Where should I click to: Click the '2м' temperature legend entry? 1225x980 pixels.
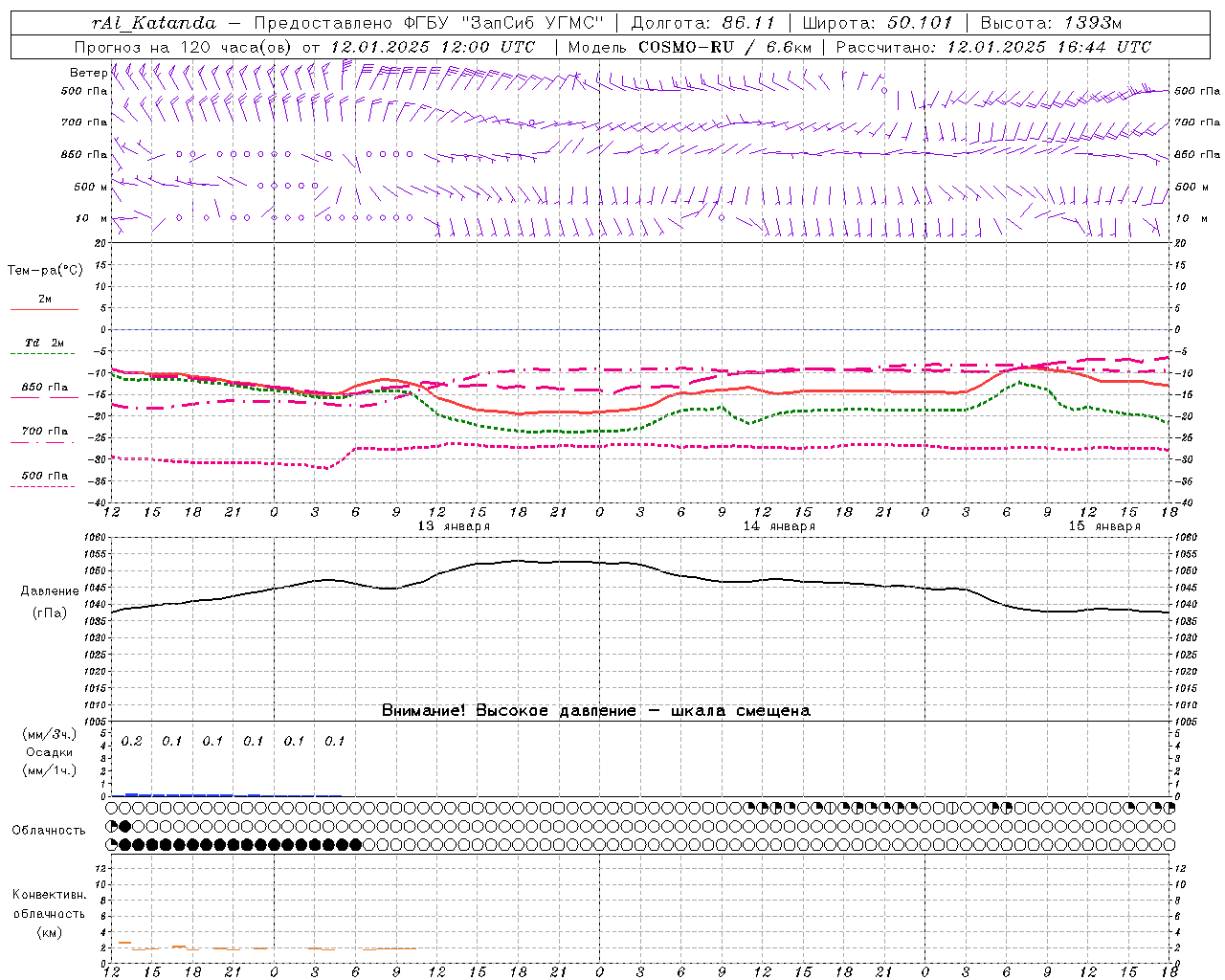pyautogui.click(x=45, y=299)
